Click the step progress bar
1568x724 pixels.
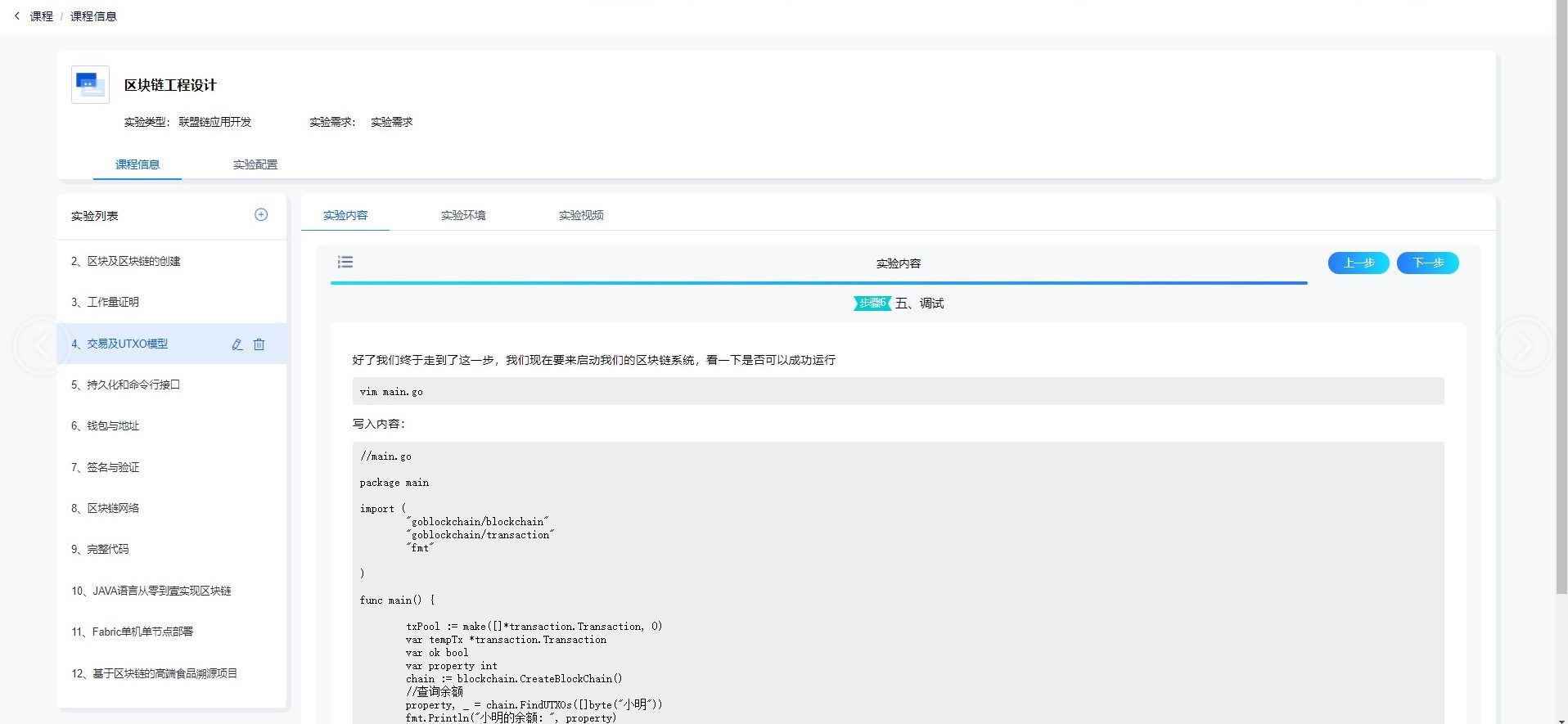click(819, 283)
